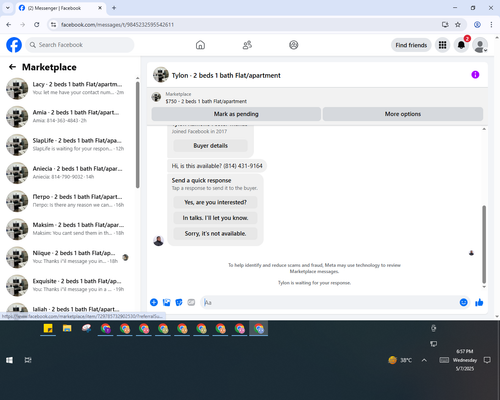Choose a GIF icon in composer
500x400 pixels.
191,302
